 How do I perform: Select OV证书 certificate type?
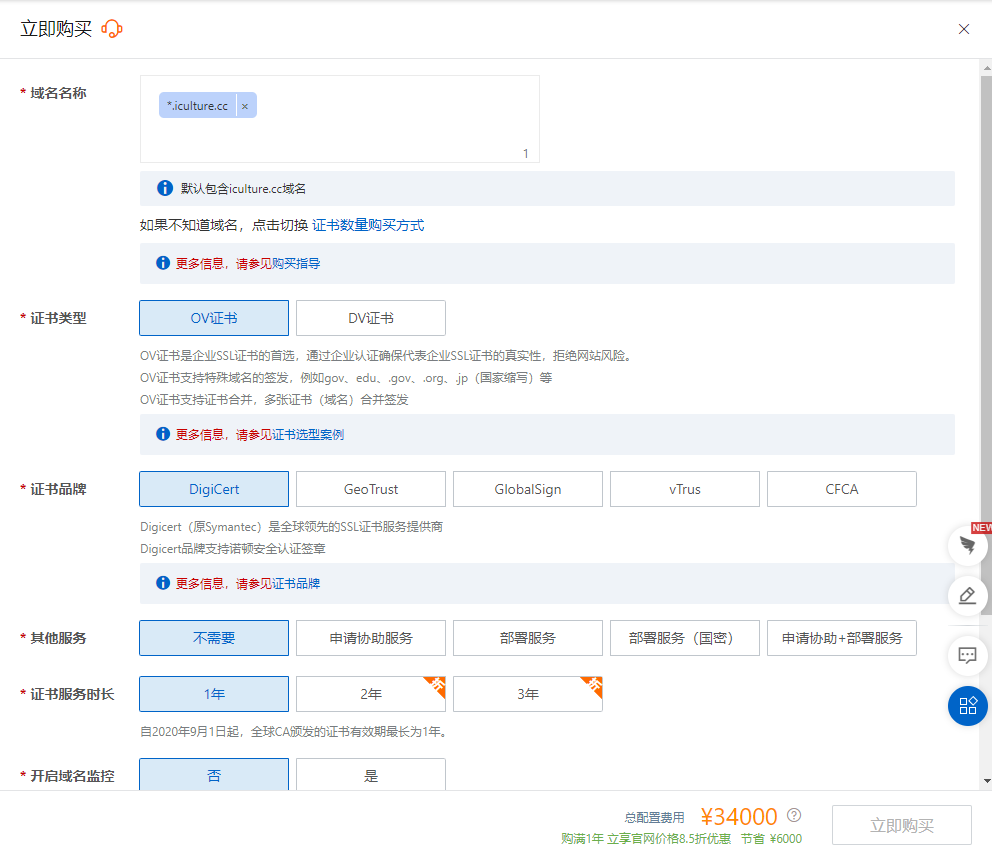coord(214,318)
